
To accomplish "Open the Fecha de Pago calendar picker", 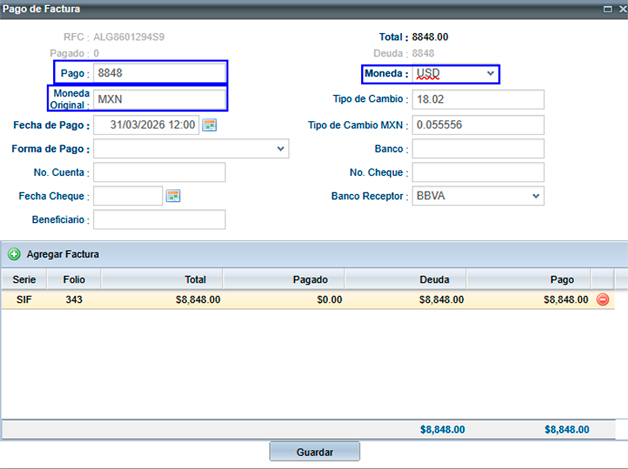I will coord(210,125).
